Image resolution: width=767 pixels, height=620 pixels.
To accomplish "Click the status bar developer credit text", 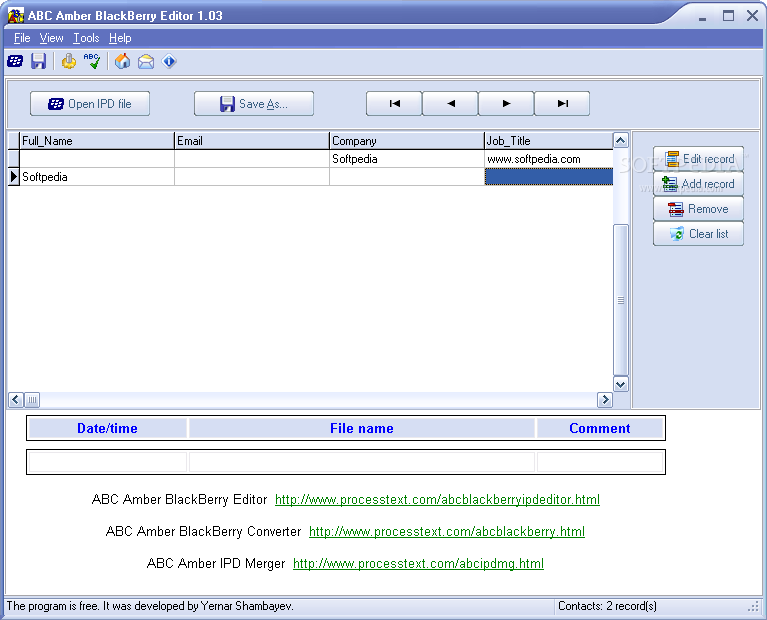I will (x=150, y=606).
